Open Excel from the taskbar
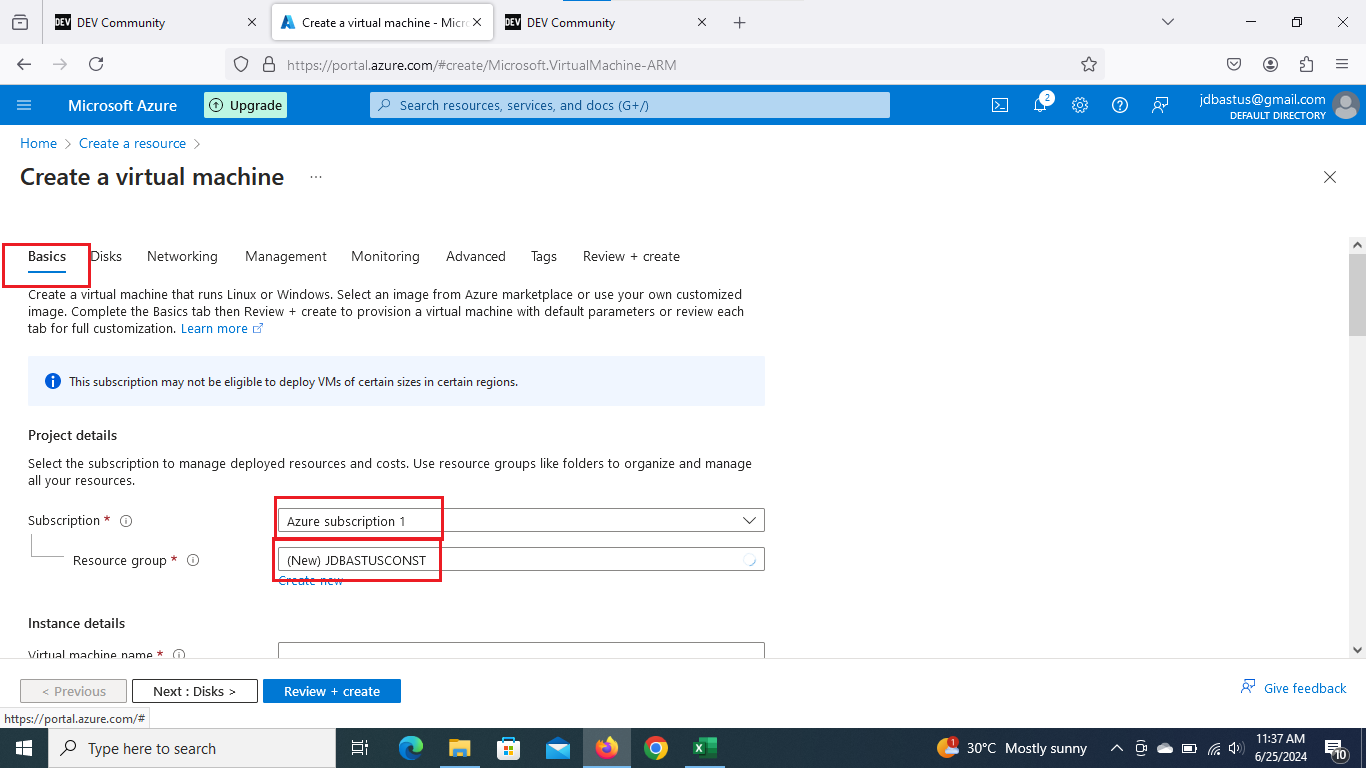1366x768 pixels. pyautogui.click(x=705, y=748)
